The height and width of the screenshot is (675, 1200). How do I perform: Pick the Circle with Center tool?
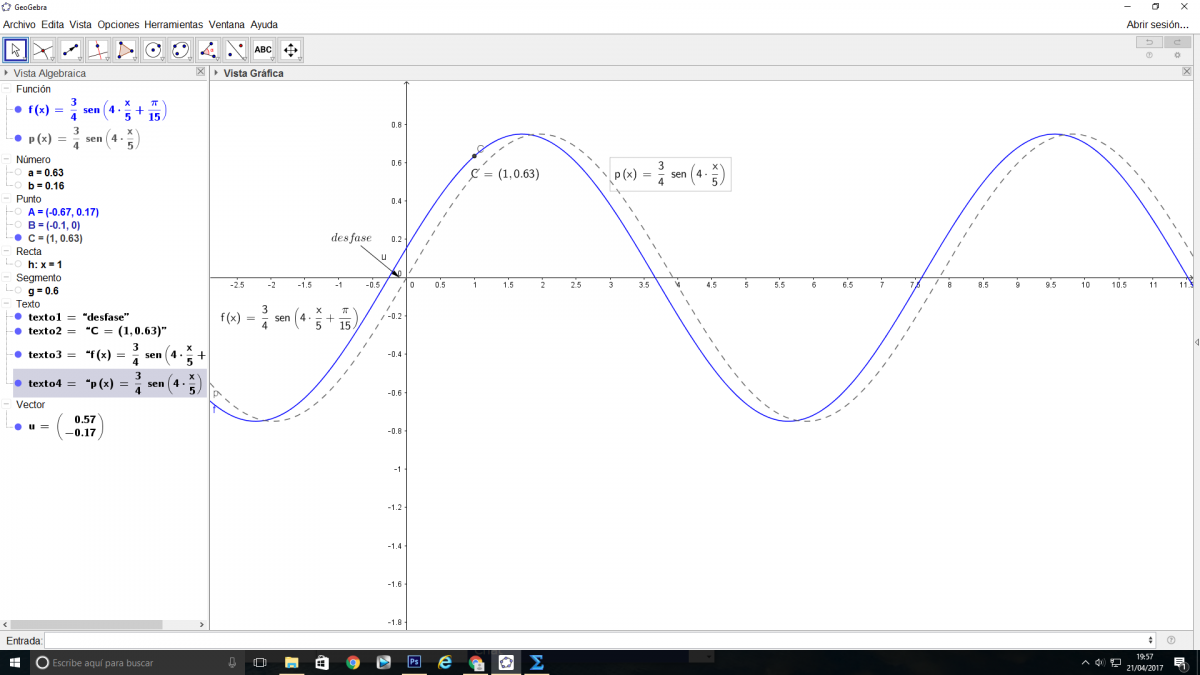click(153, 49)
